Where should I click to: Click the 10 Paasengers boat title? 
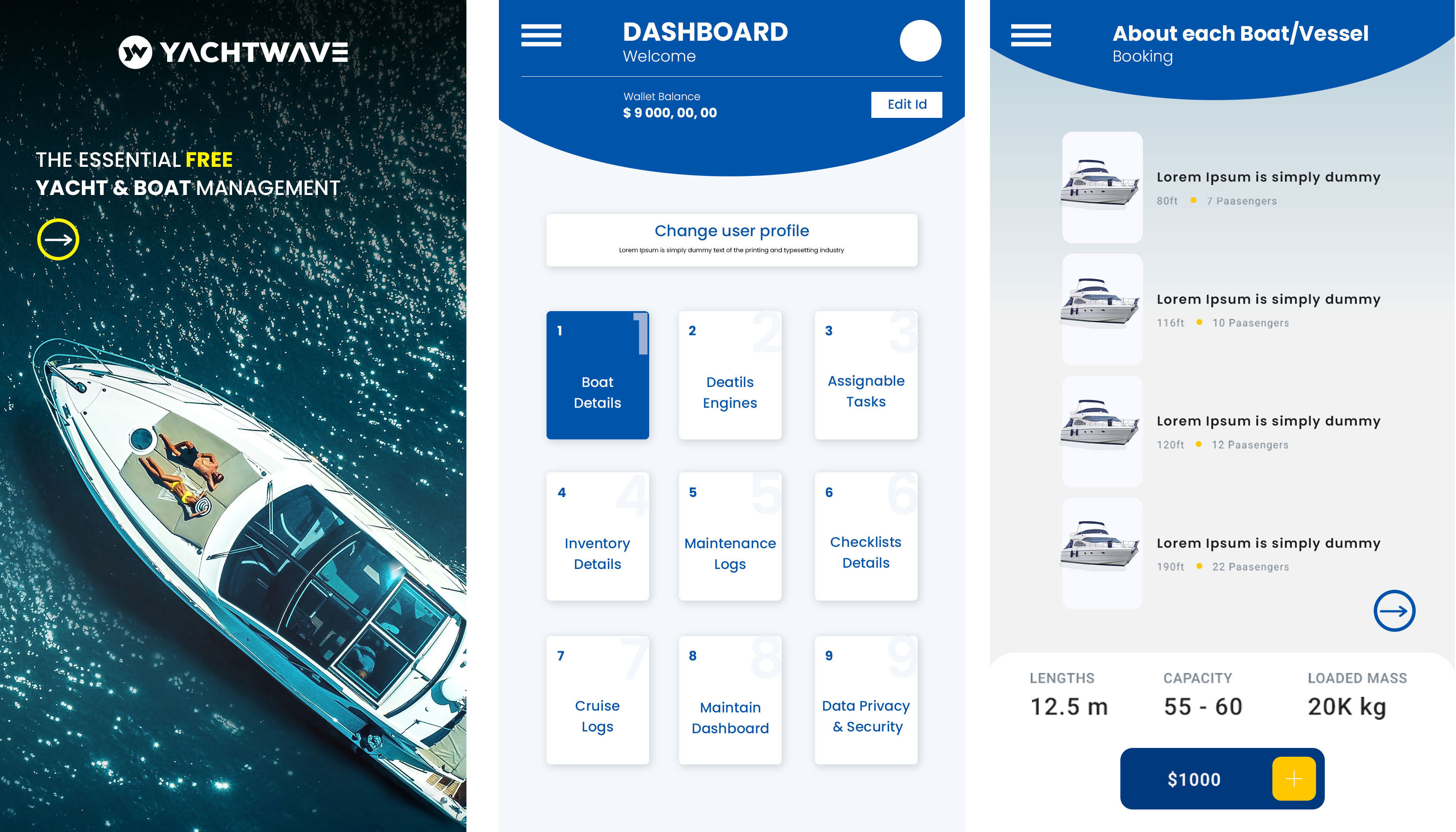pyautogui.click(x=1268, y=299)
